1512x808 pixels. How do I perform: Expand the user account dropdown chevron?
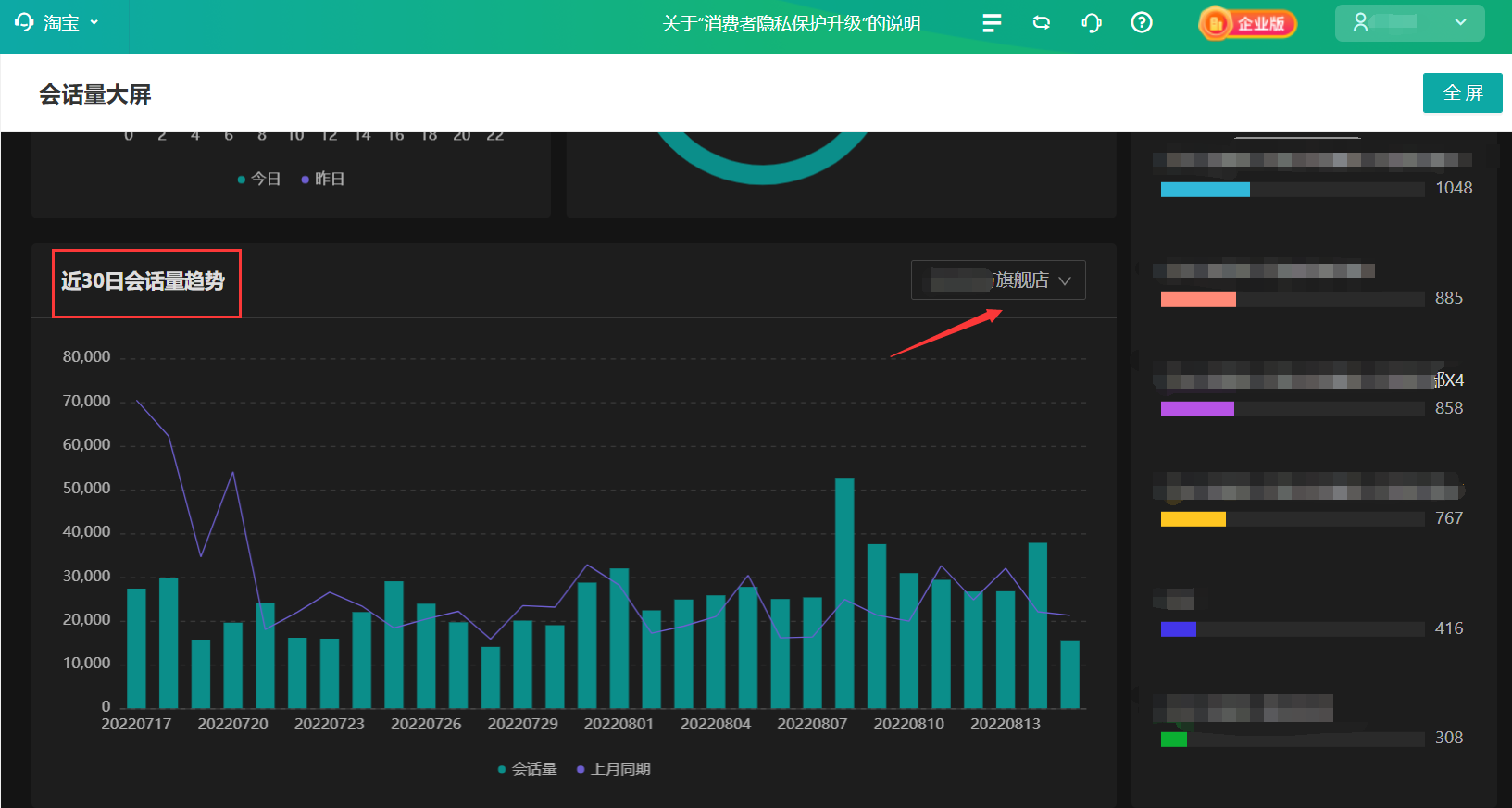pyautogui.click(x=1460, y=22)
